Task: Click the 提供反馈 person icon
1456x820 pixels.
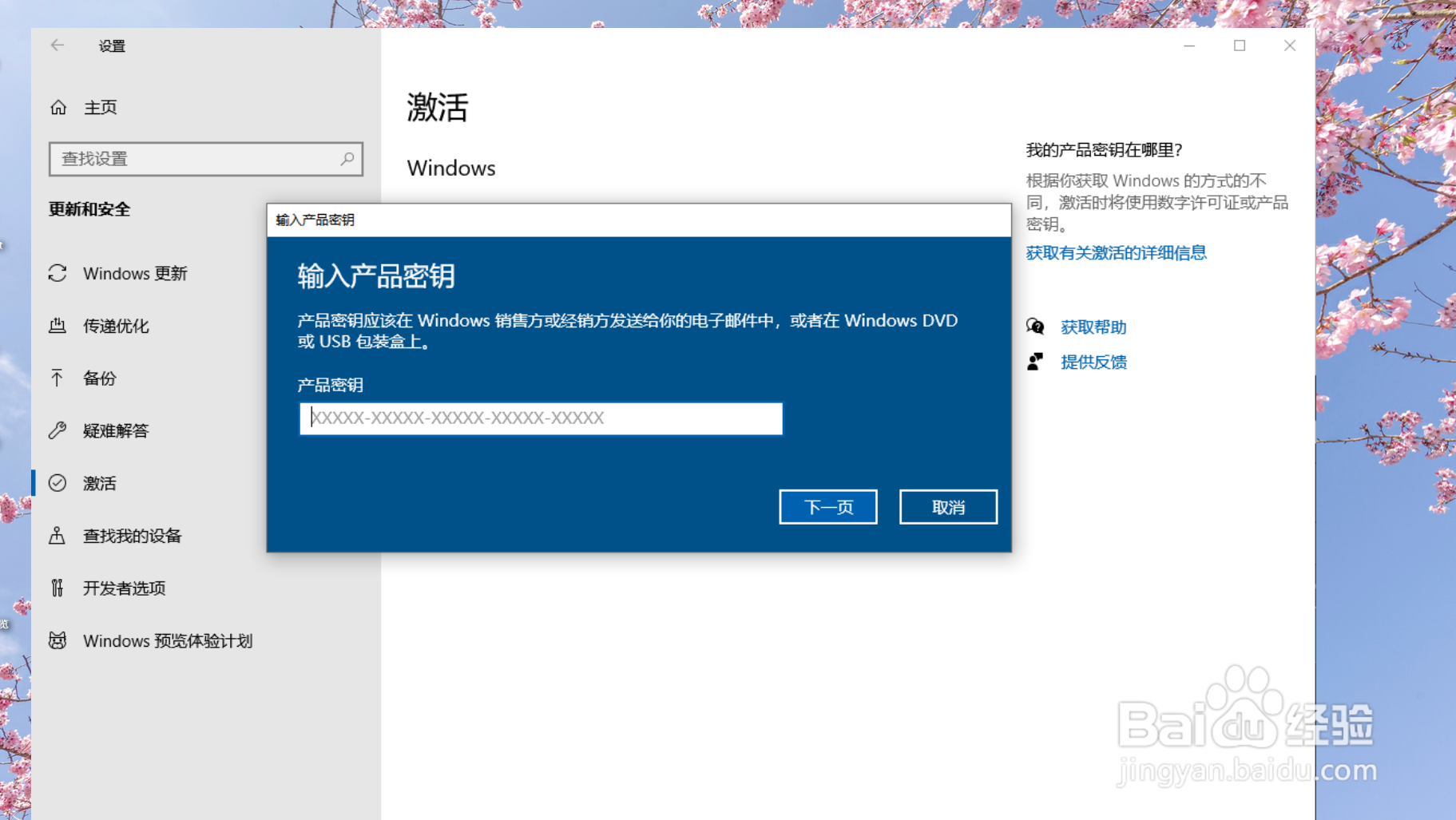Action: point(1035,362)
